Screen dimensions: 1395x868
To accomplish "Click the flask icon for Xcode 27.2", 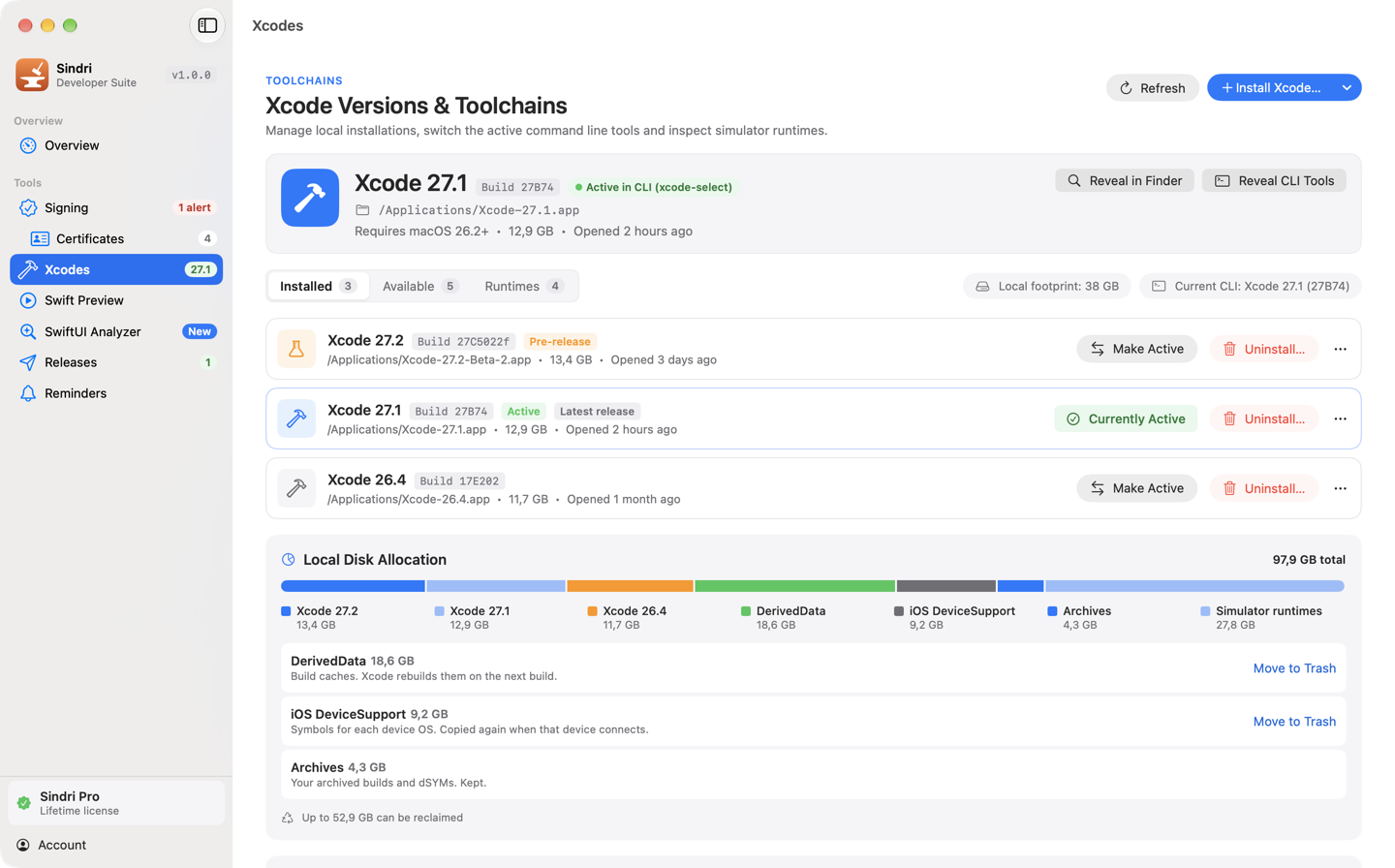I will pyautogui.click(x=296, y=349).
